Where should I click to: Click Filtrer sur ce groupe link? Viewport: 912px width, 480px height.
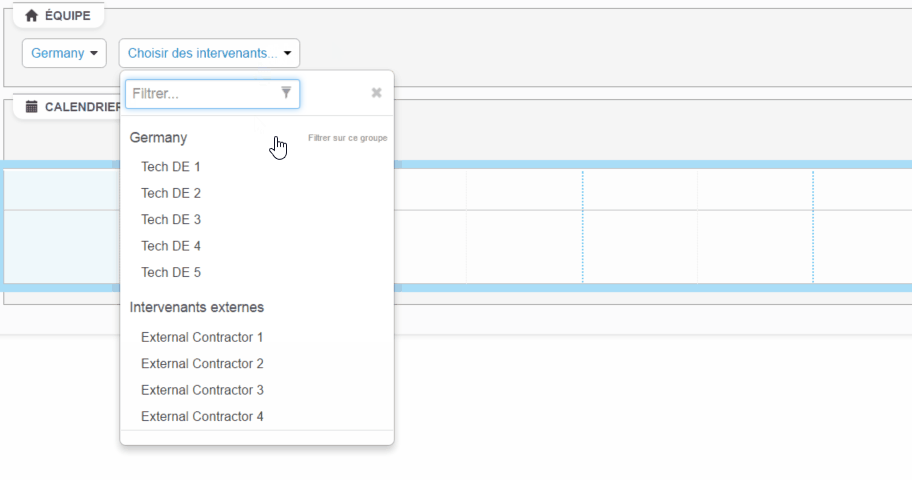point(347,138)
